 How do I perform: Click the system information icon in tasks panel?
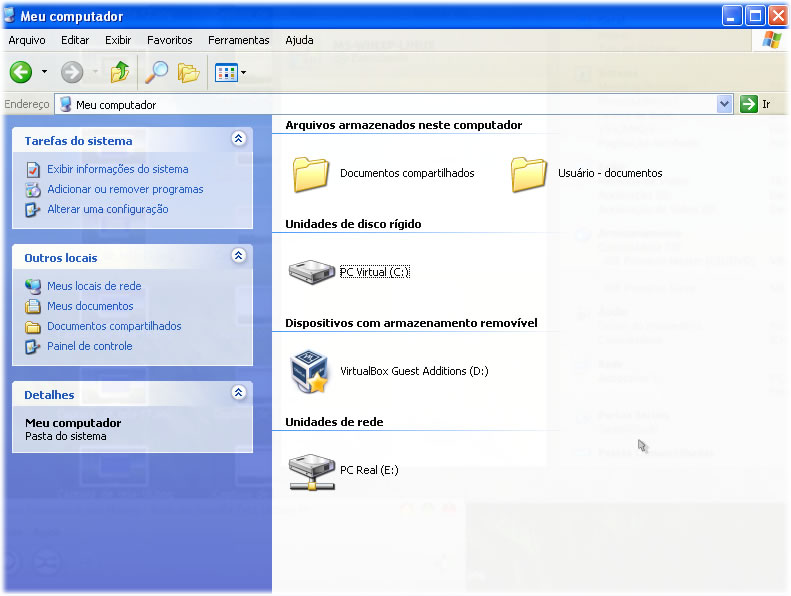(x=33, y=170)
